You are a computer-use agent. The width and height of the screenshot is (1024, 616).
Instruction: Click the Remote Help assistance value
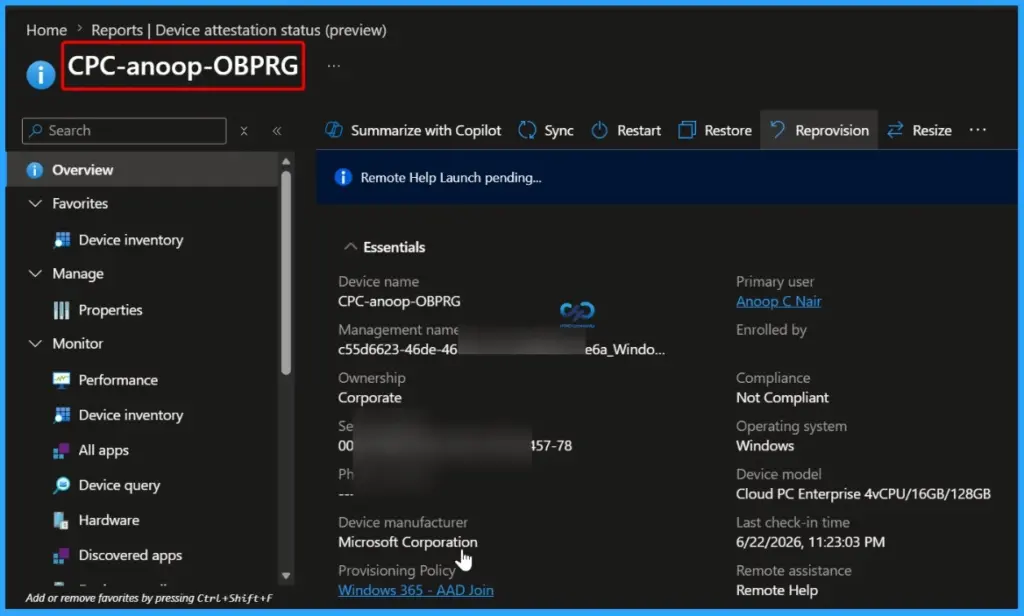[776, 590]
